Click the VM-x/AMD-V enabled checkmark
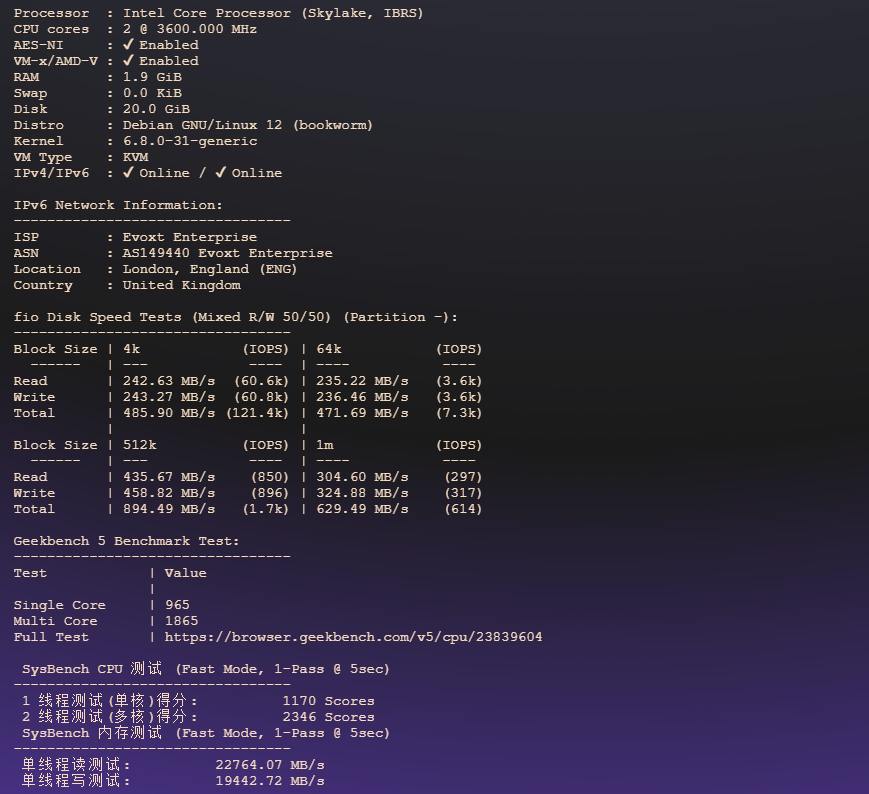Viewport: 869px width, 794px height. pyautogui.click(x=128, y=61)
